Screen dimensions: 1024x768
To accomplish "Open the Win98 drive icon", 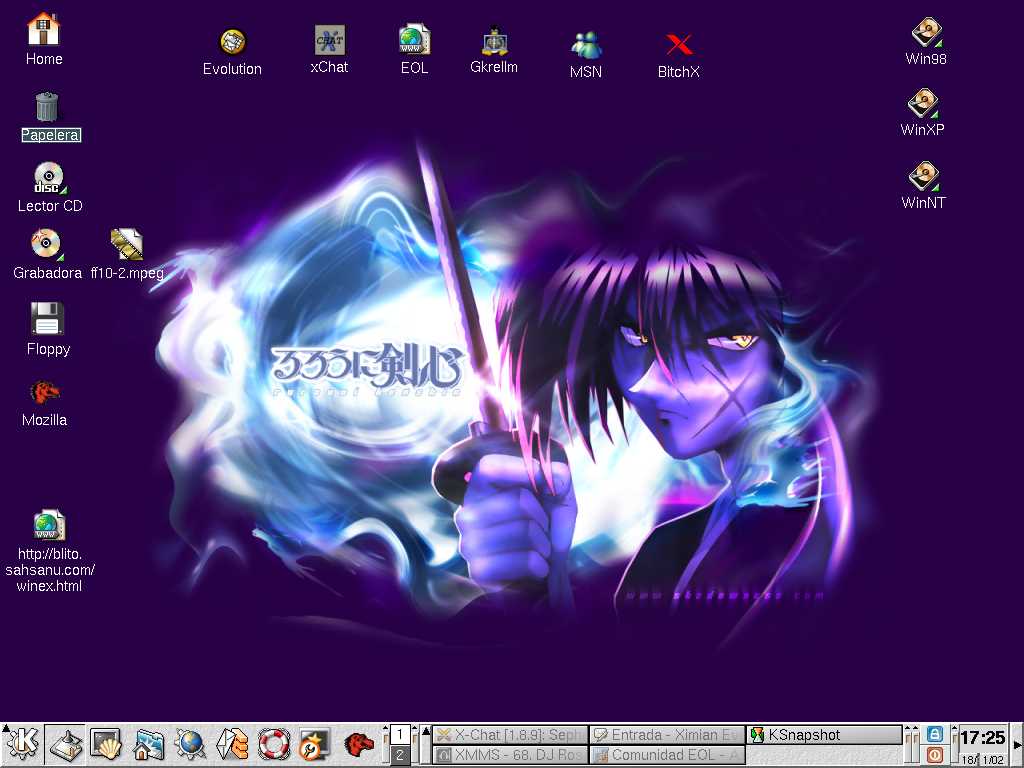I will (926, 33).
